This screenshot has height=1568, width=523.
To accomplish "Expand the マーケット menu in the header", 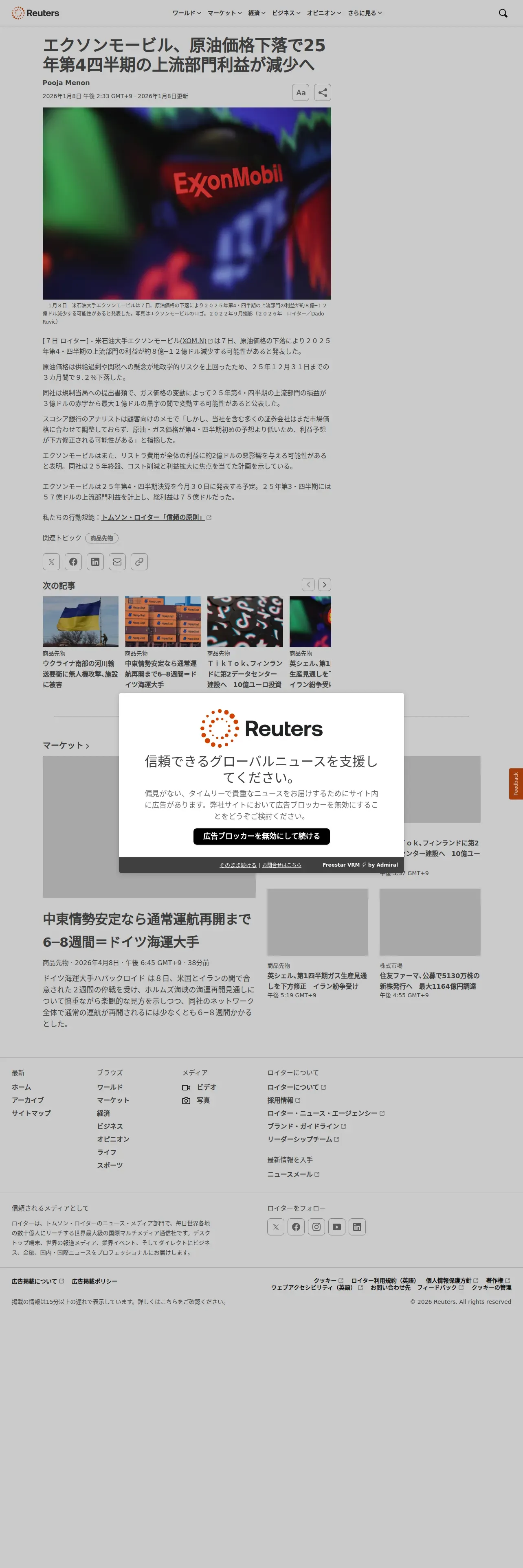I will tap(225, 13).
